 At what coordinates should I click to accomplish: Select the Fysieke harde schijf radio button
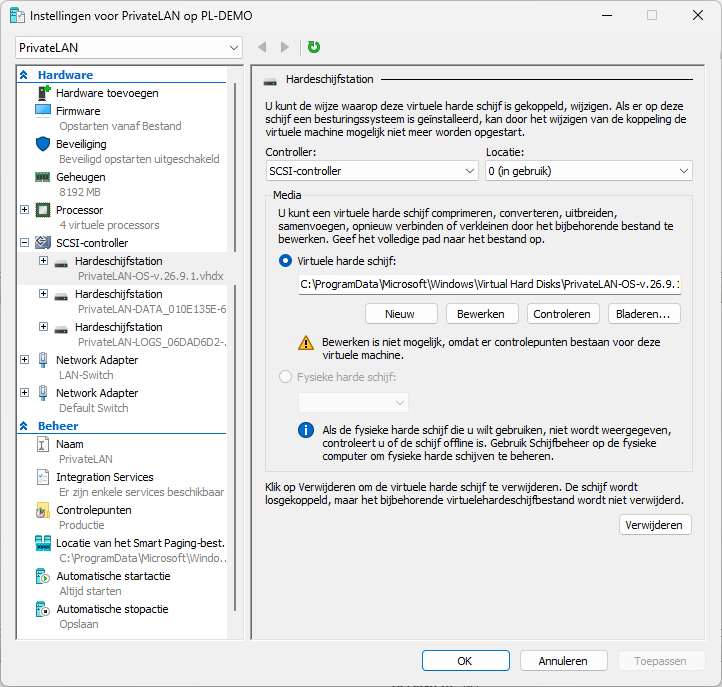tap(285, 377)
